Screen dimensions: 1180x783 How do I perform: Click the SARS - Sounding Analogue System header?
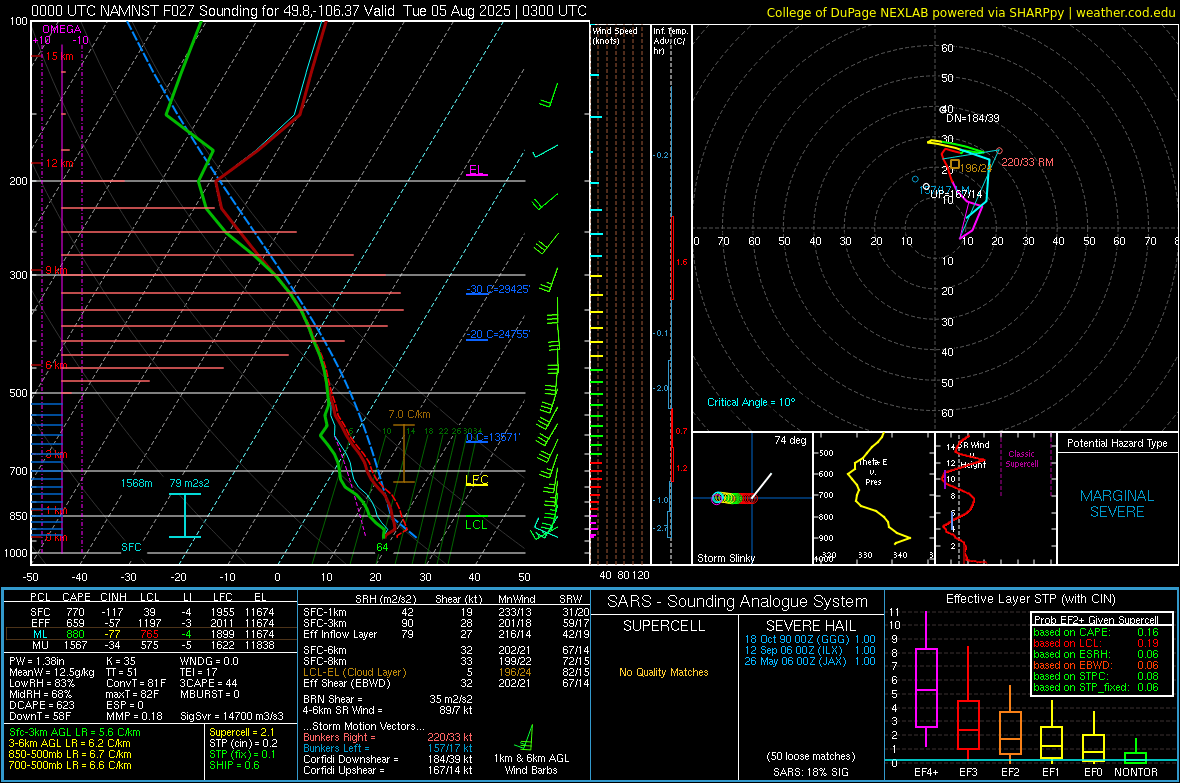click(x=738, y=602)
